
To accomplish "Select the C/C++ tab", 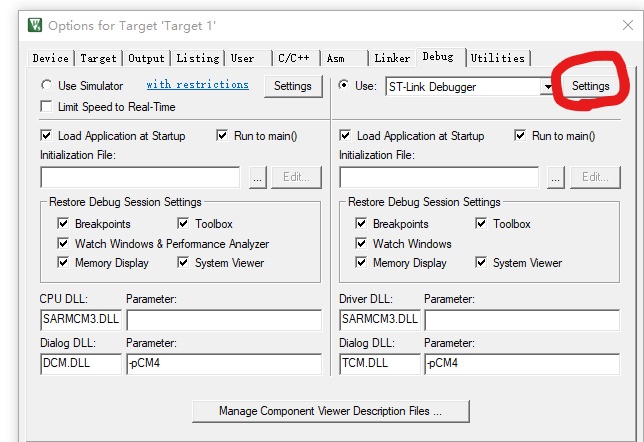I will [x=296, y=58].
